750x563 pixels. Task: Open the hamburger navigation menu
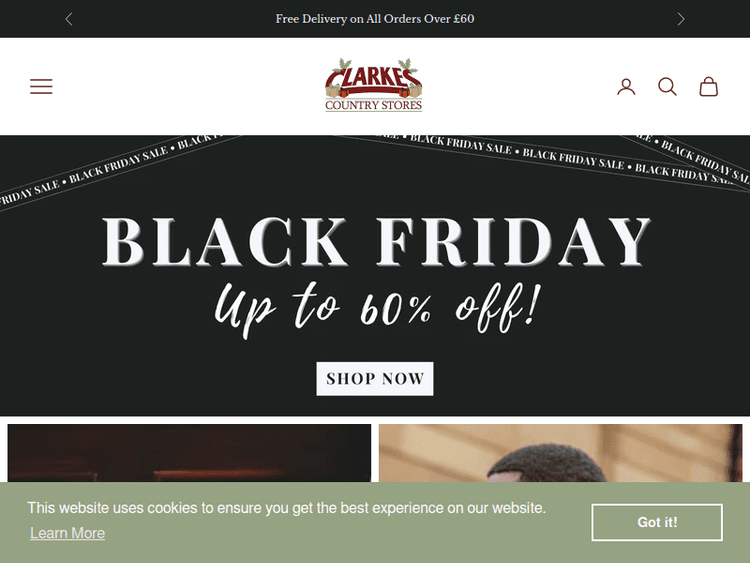point(41,87)
